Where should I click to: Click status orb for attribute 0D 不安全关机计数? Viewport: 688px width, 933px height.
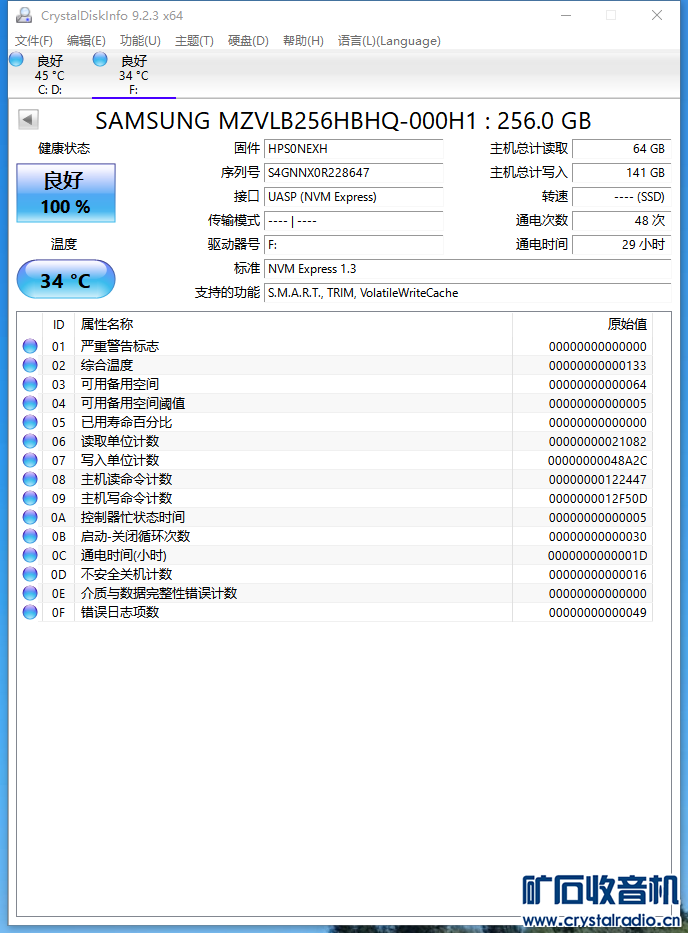coord(30,574)
